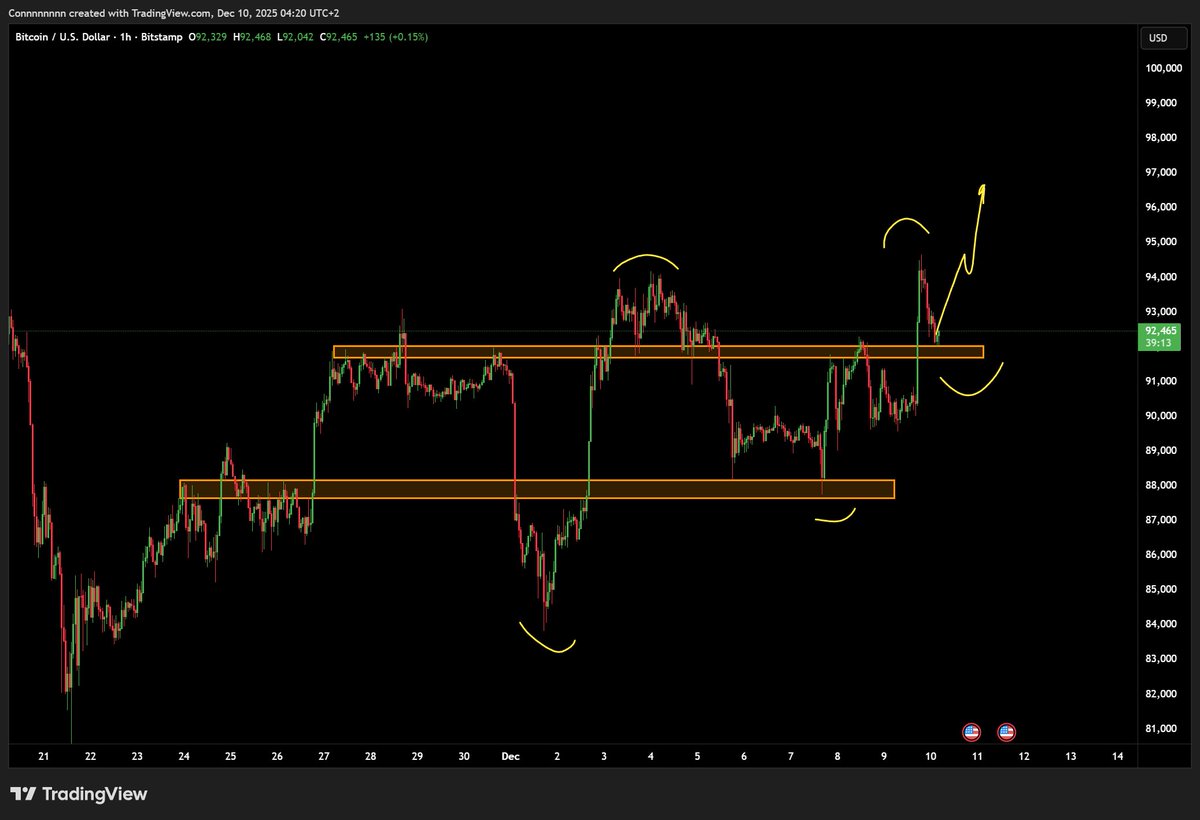Select the green 92,465 current price label
Image resolution: width=1200 pixels, height=820 pixels.
(1161, 330)
